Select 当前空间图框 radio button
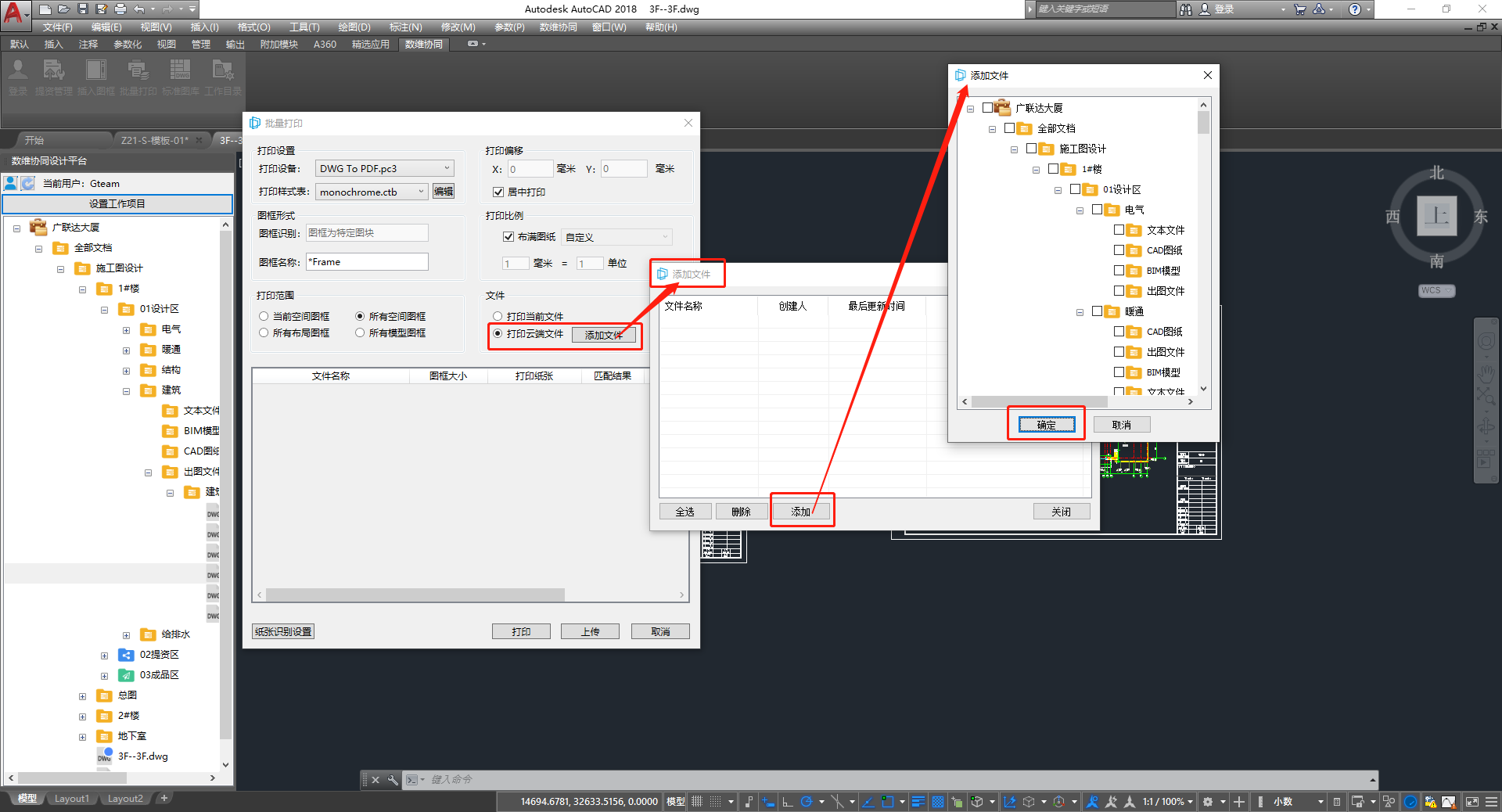The image size is (1502, 812). [x=264, y=316]
